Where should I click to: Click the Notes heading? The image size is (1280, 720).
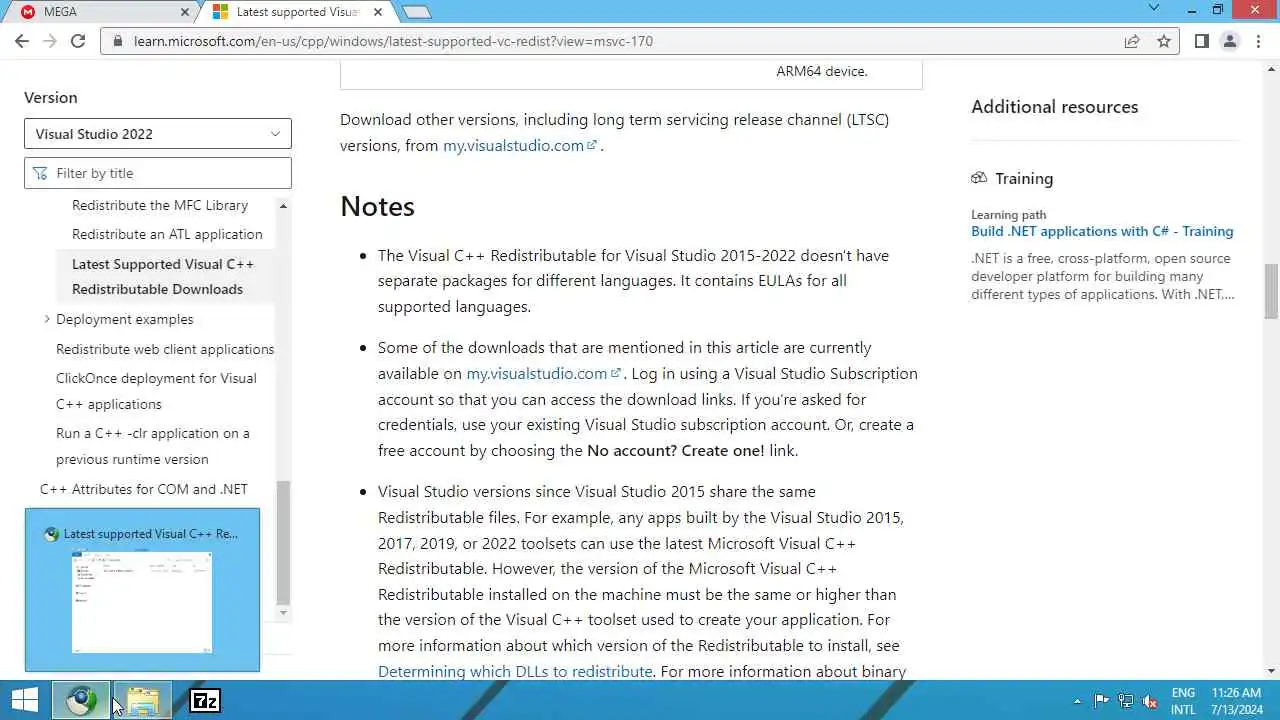coord(377,206)
